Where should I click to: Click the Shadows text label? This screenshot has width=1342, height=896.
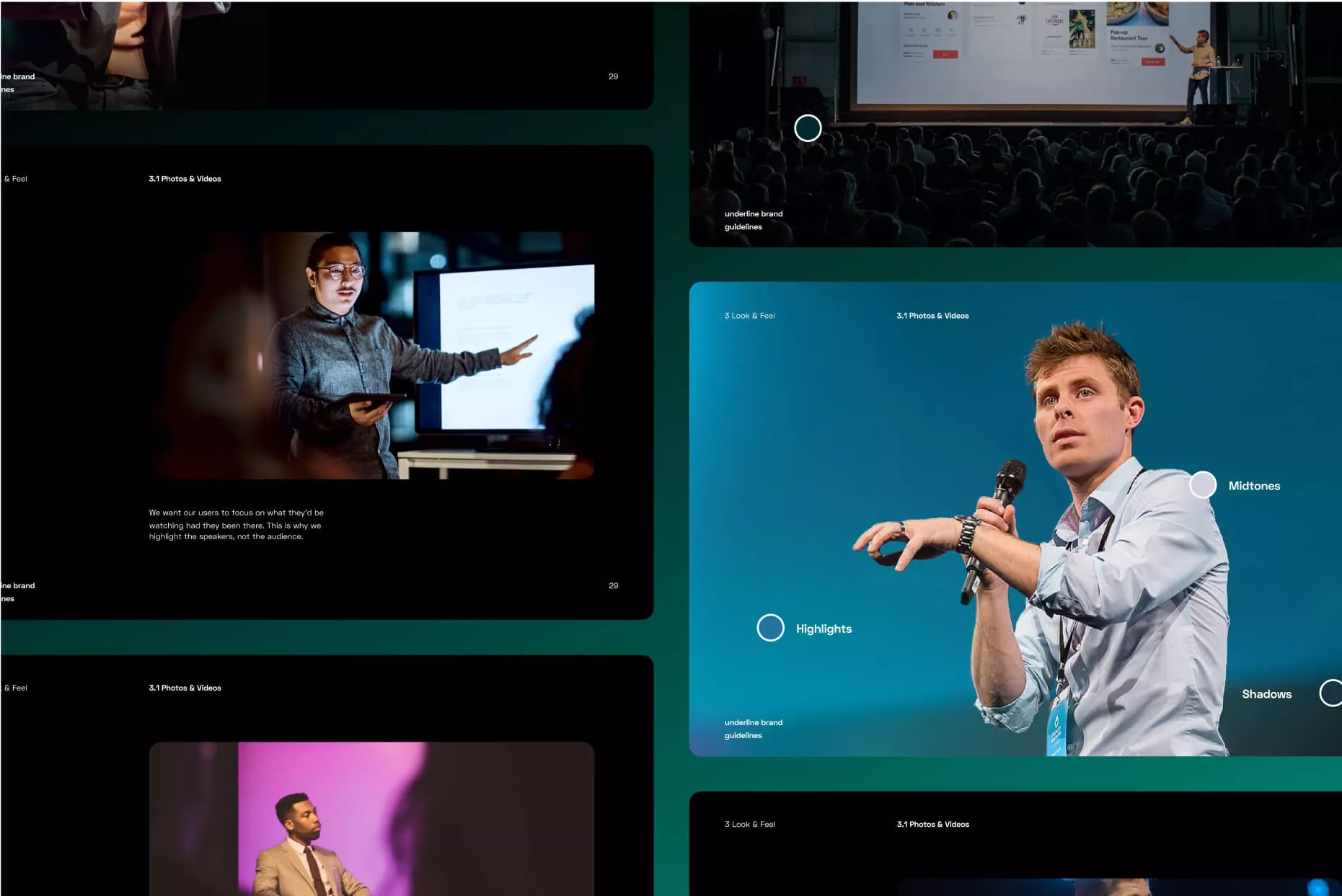(x=1266, y=694)
